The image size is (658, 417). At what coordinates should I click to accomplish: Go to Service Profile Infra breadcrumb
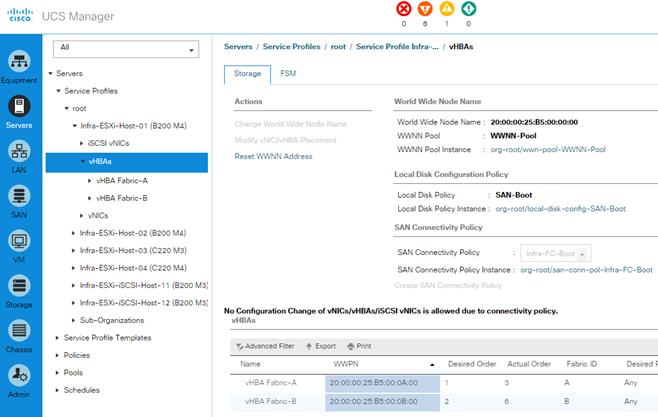(397, 47)
